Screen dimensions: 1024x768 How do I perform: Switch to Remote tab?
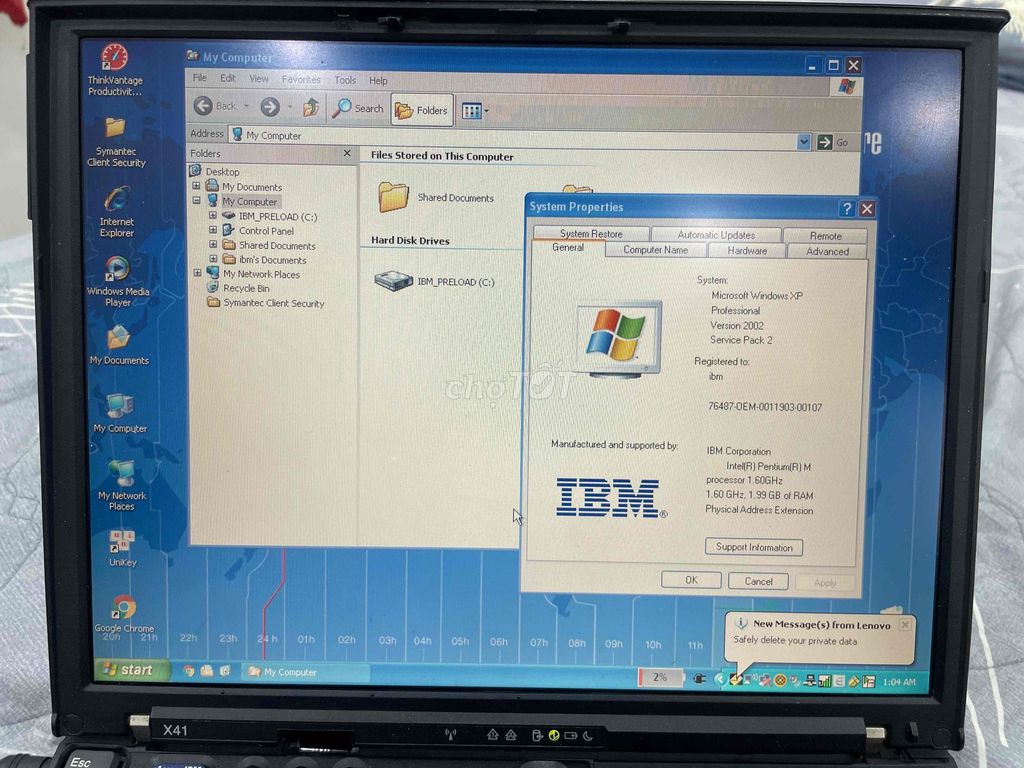825,236
